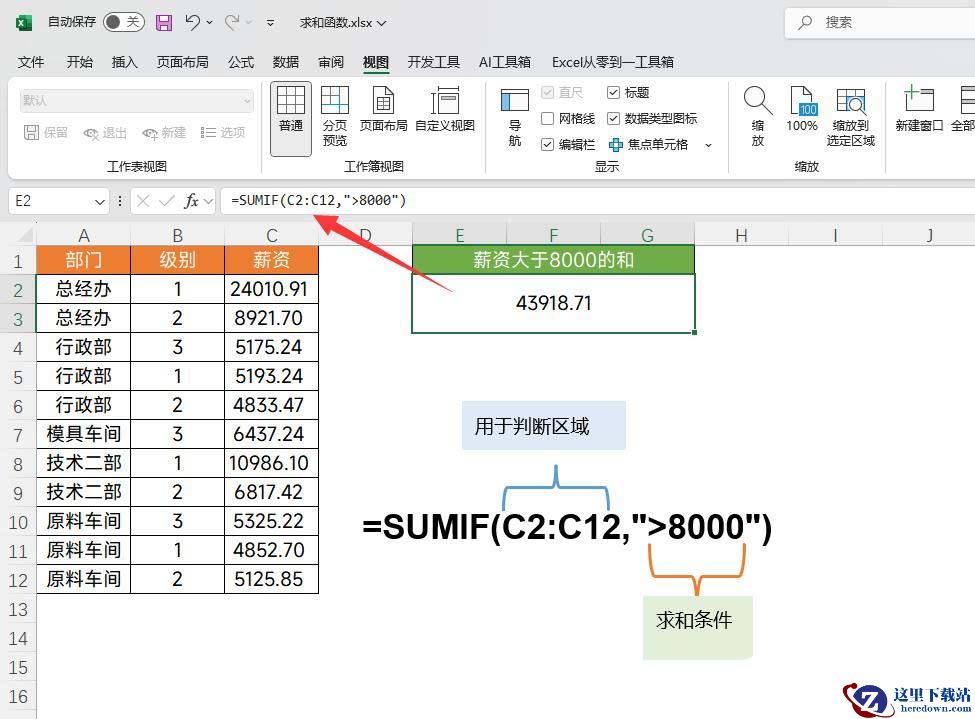Enable the Gridlines (网格线) checkbox
975x719 pixels.
tap(548, 119)
